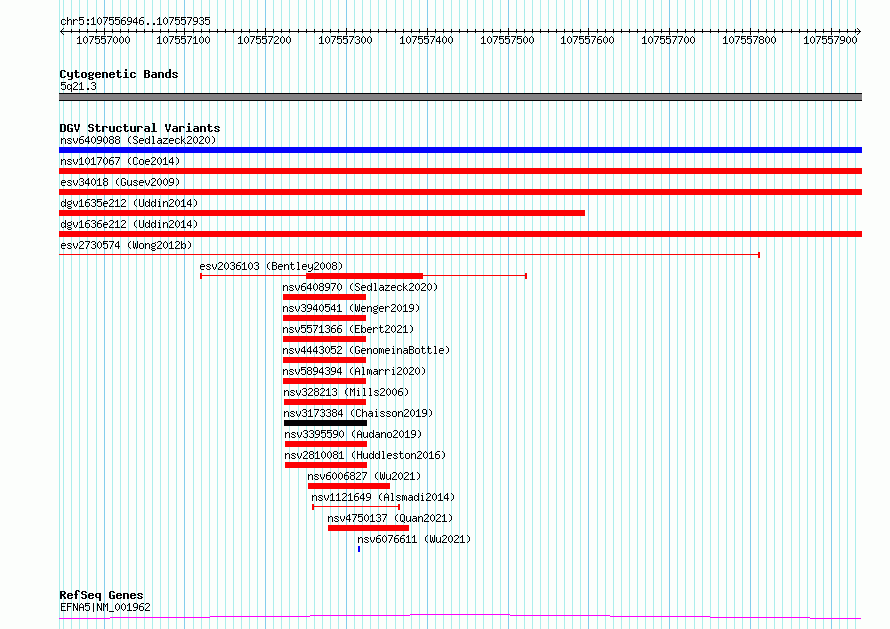Click the dgv1635e212 red variant bar
Image resolution: width=890 pixels, height=629 pixels.
pos(322,213)
